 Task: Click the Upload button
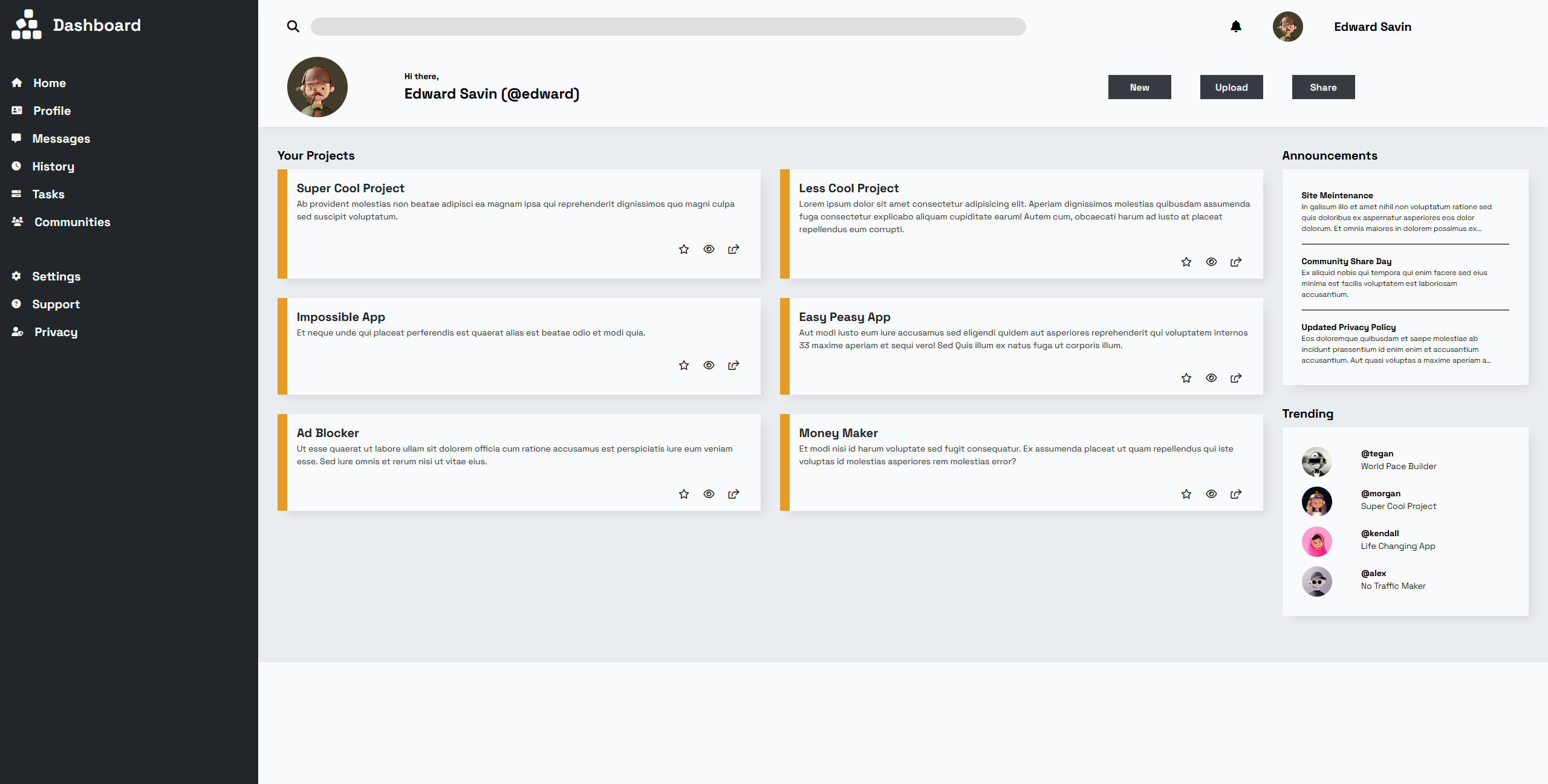(x=1232, y=87)
